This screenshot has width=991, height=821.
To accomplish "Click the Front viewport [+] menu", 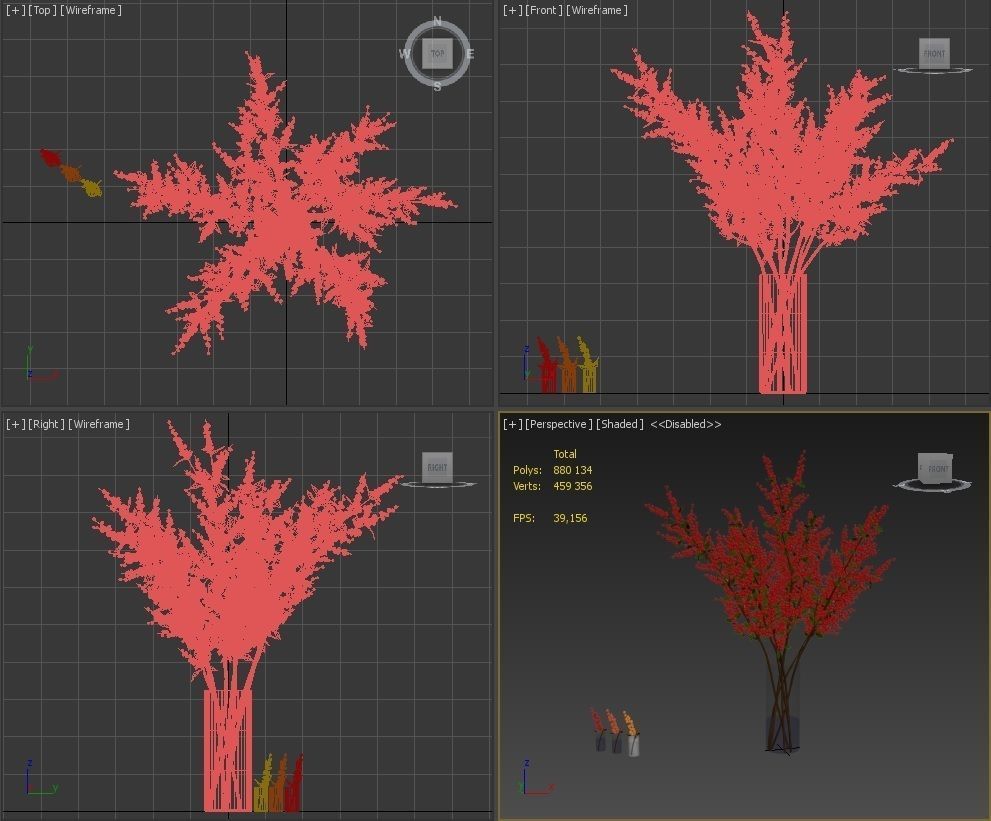I will (513, 10).
